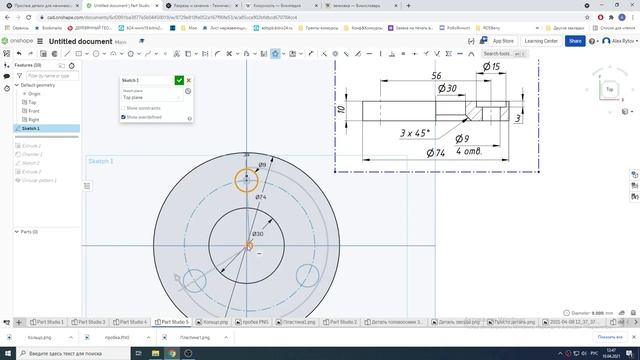Open the help question mark menu
Screen dimensions: 640x360
592,41
